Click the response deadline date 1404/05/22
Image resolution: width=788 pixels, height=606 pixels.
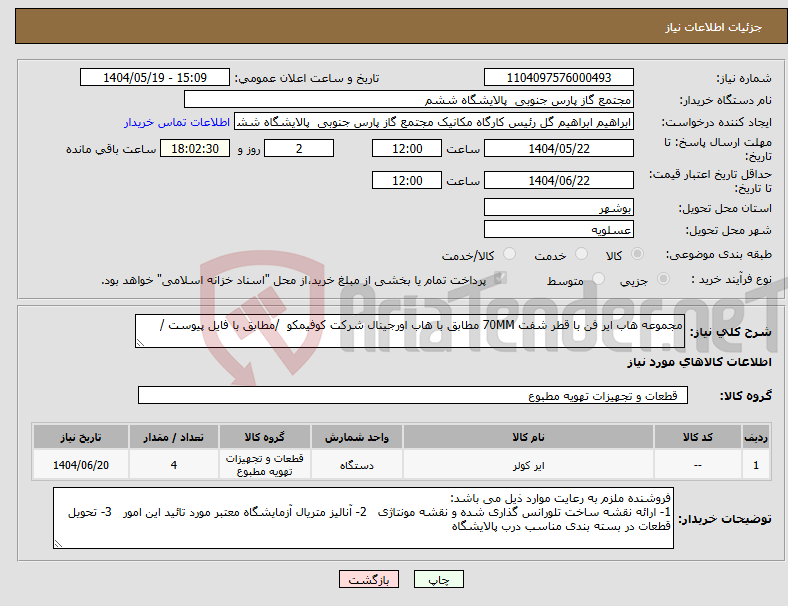coord(559,149)
